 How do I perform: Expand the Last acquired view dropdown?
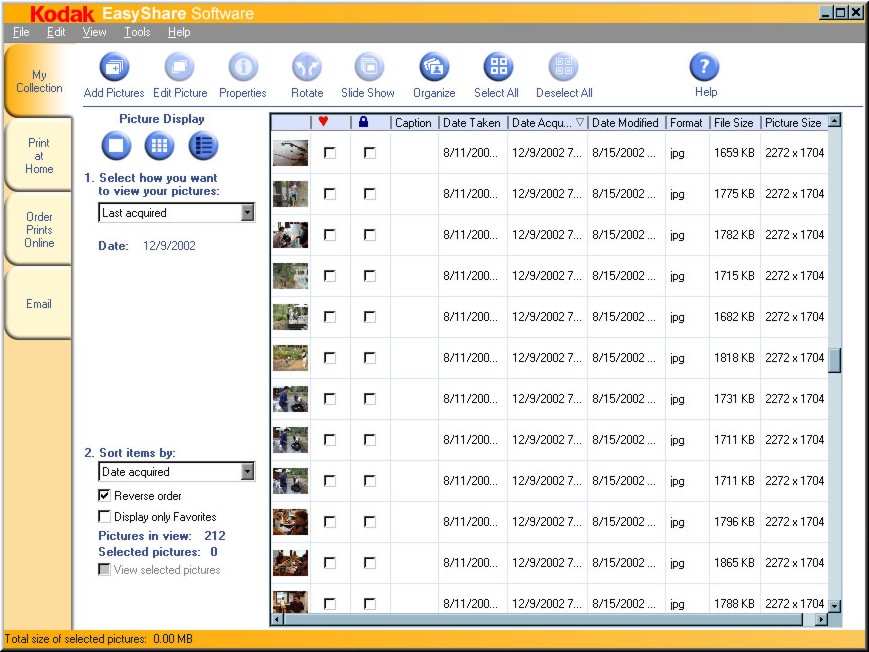point(247,213)
